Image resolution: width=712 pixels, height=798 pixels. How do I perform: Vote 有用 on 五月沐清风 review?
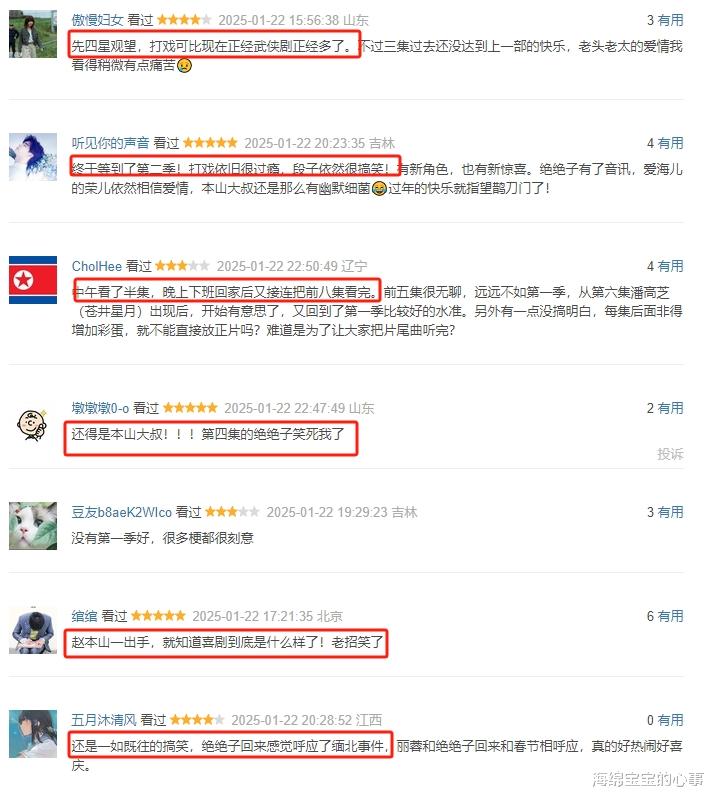click(x=670, y=721)
